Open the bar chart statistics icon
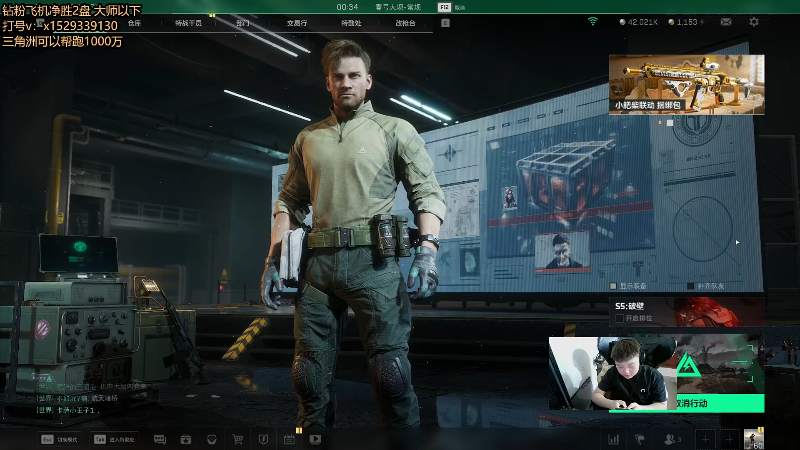This screenshot has height=450, width=800. click(614, 439)
